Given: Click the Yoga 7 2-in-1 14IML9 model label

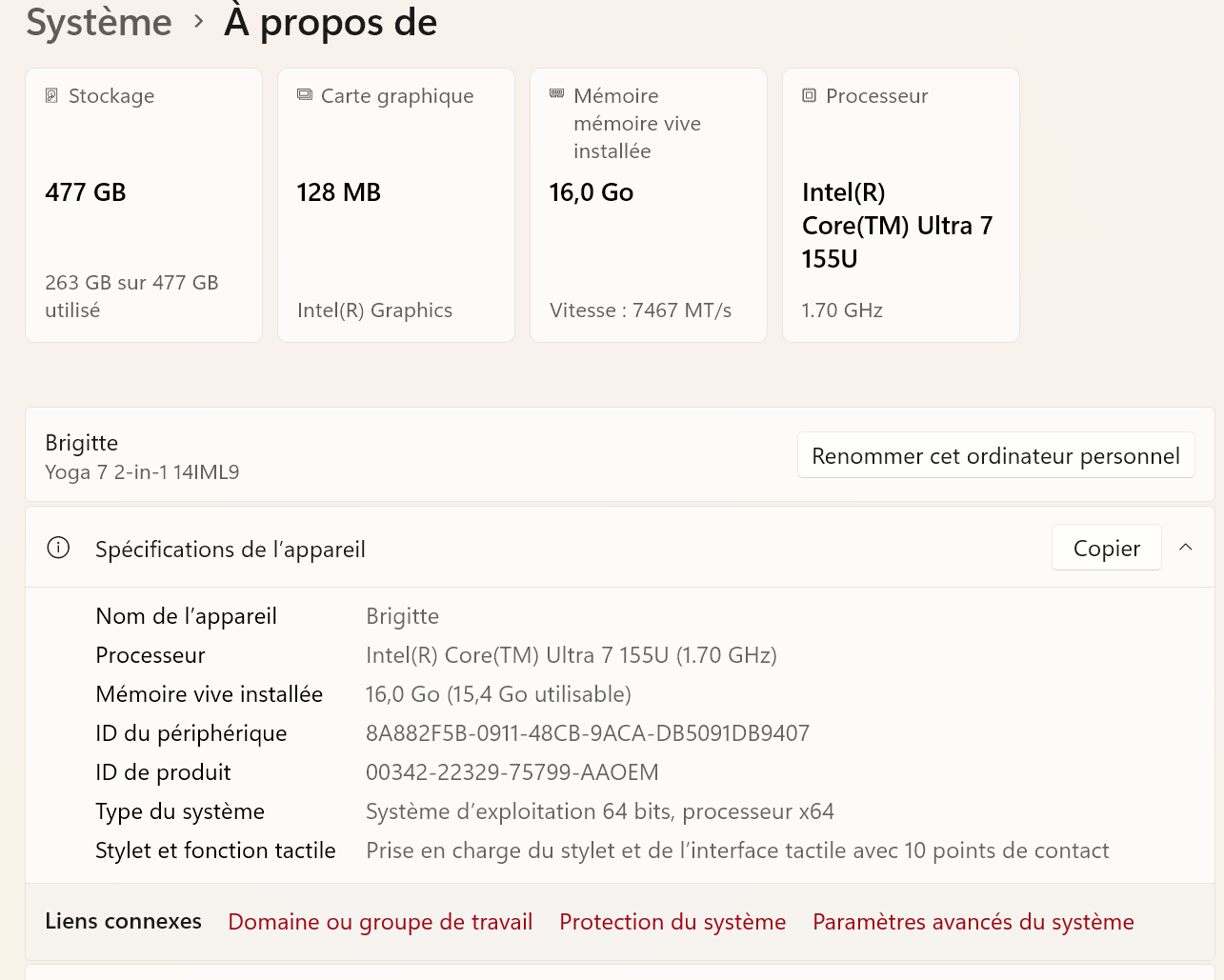Looking at the screenshot, I should pos(142,471).
